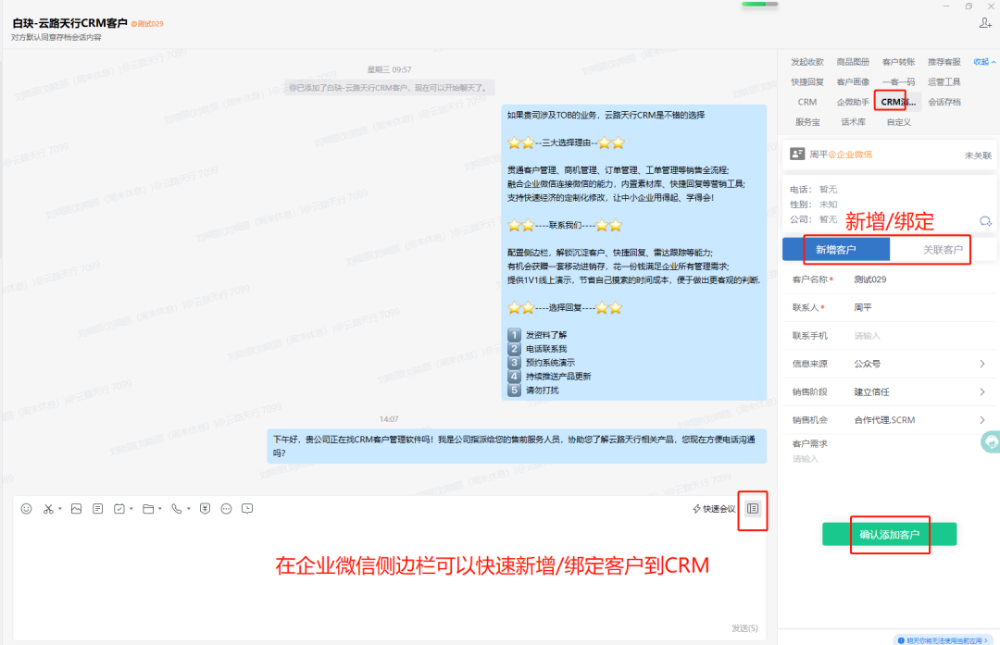This screenshot has width=1000, height=645.
Task: Click 确认添加客户 green button
Action: [x=889, y=534]
